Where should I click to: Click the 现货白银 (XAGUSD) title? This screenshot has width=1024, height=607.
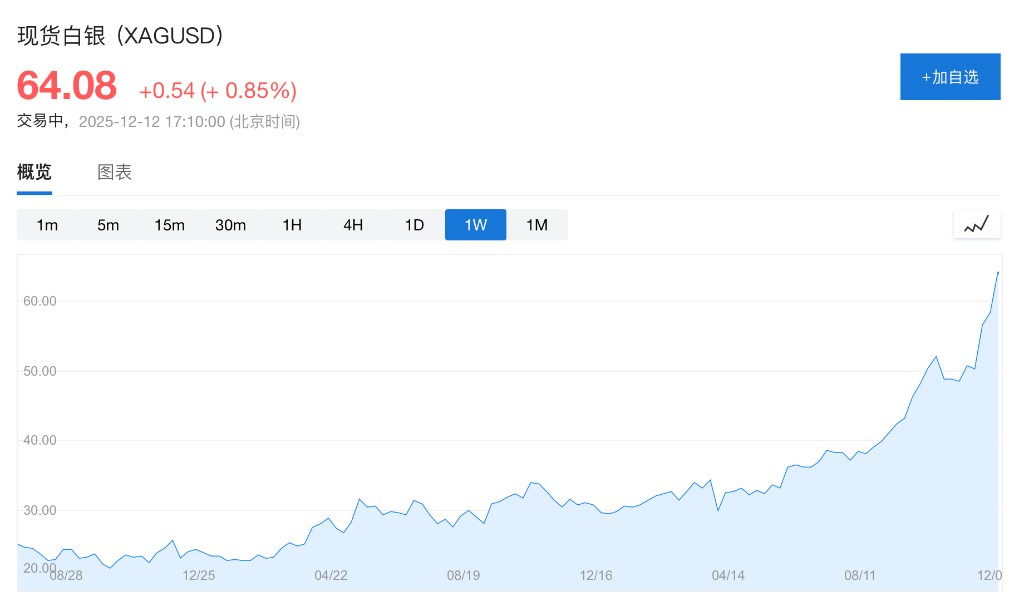[120, 35]
